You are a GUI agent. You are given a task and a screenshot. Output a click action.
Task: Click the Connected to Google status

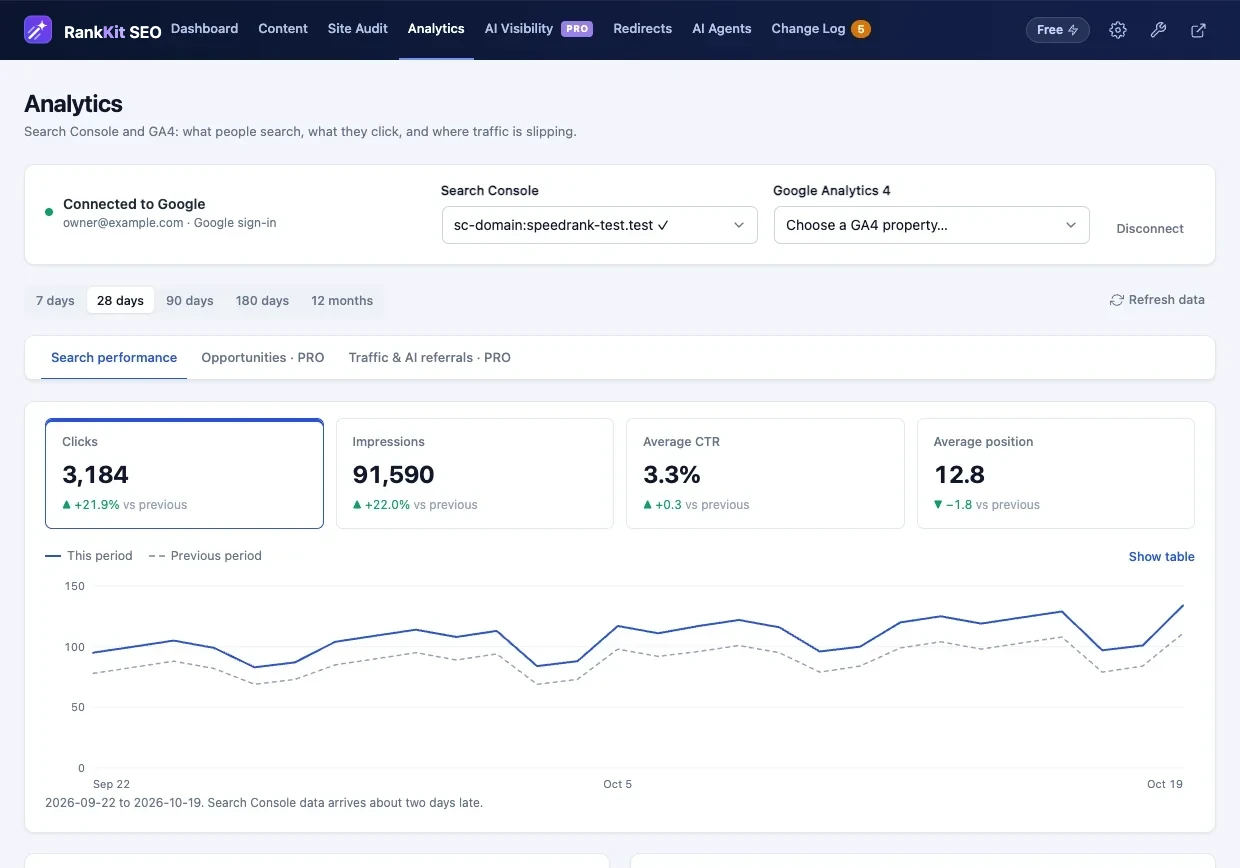[x=134, y=204]
